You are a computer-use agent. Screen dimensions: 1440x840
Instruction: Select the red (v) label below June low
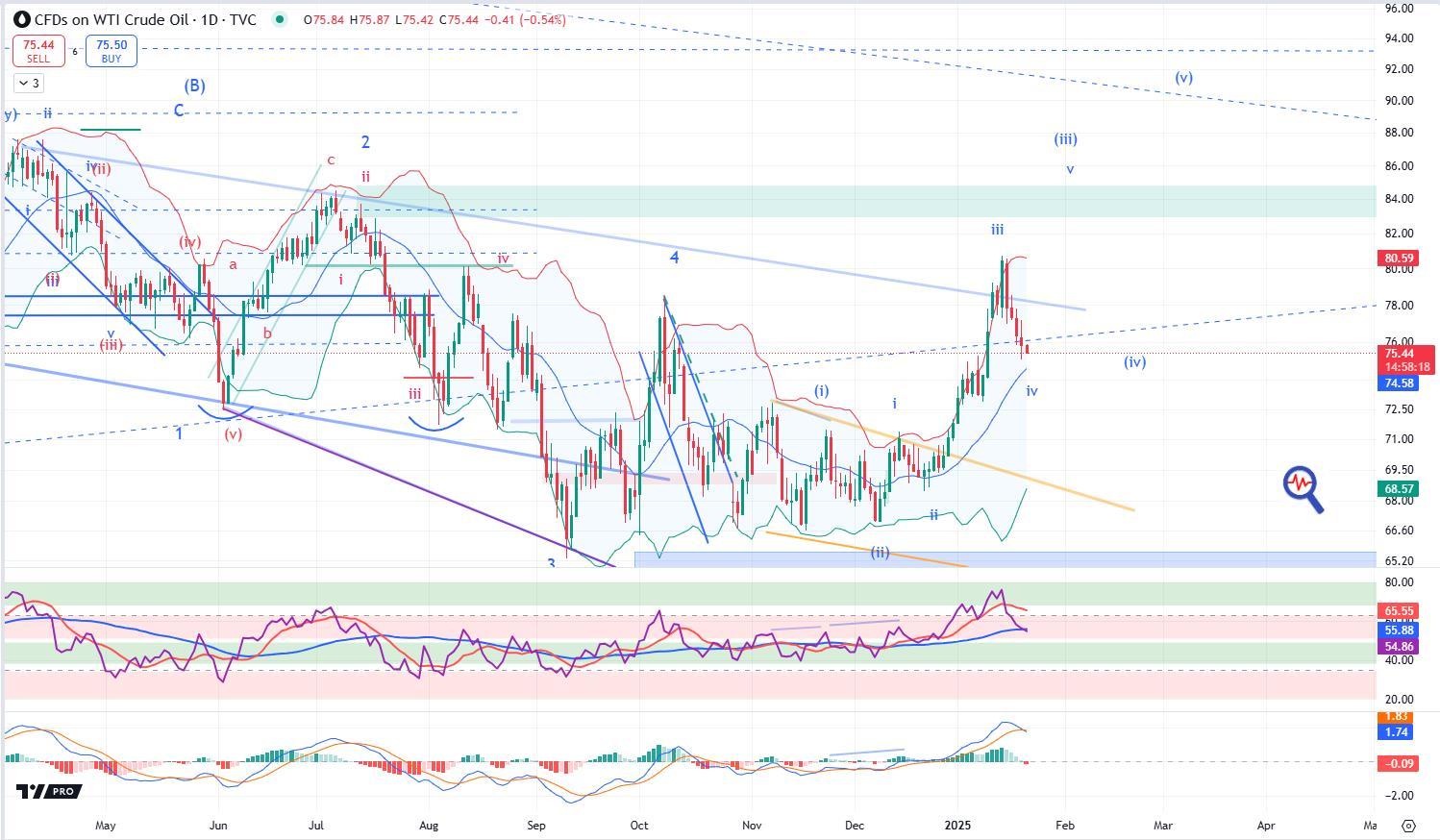point(234,434)
